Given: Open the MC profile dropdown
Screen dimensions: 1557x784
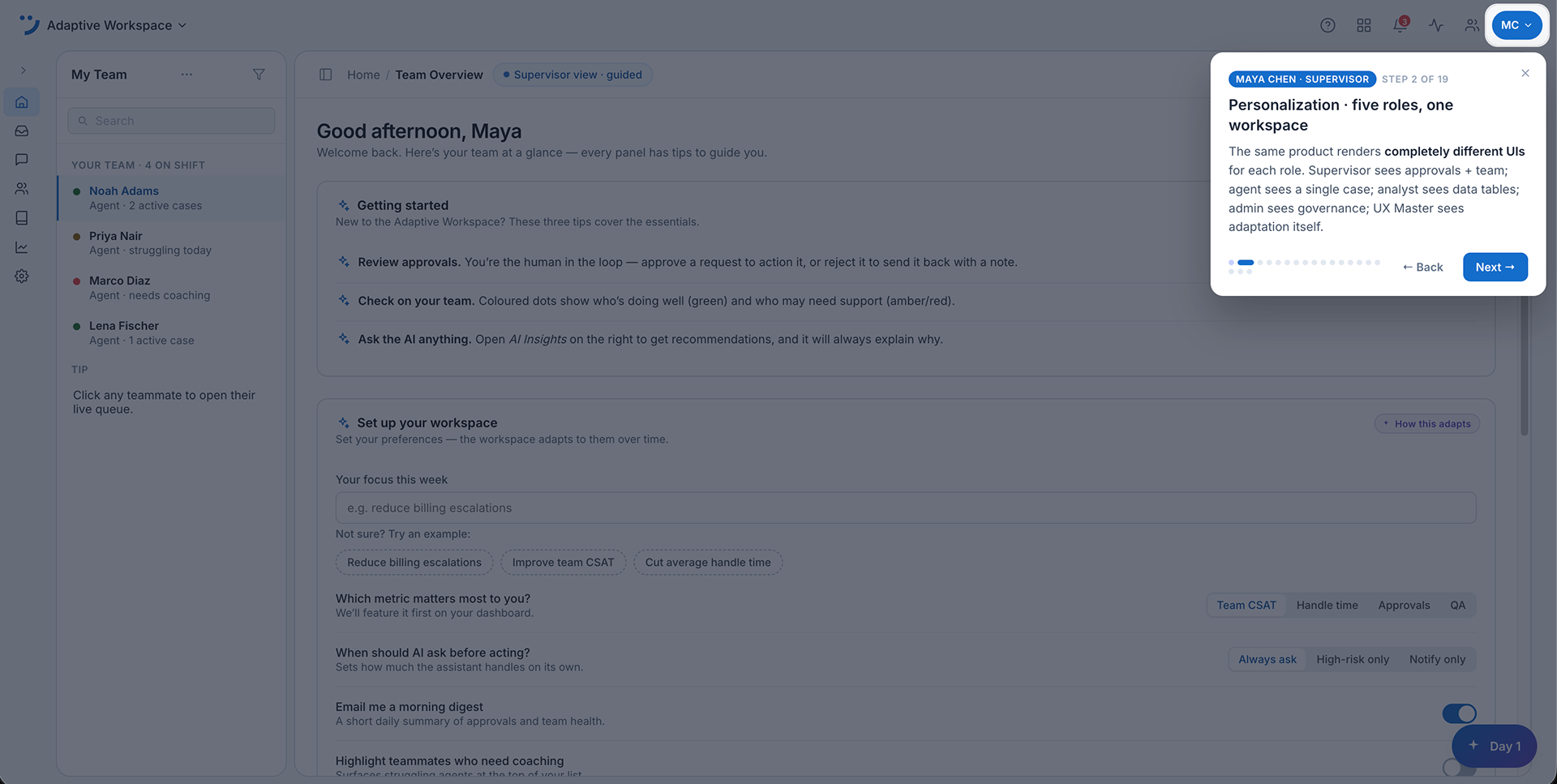Looking at the screenshot, I should (1516, 25).
